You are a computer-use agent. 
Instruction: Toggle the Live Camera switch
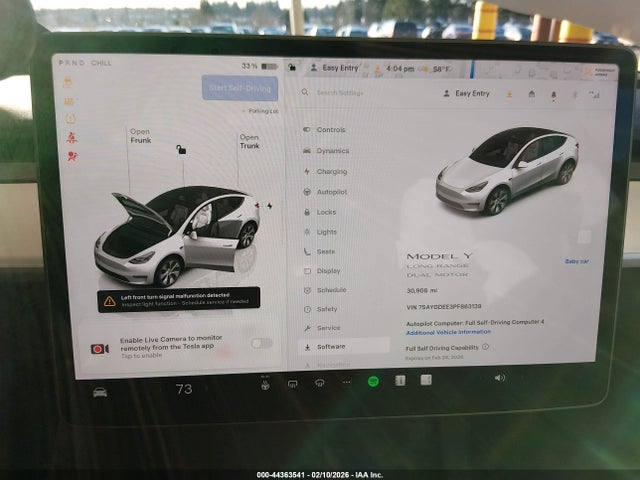pyautogui.click(x=262, y=343)
